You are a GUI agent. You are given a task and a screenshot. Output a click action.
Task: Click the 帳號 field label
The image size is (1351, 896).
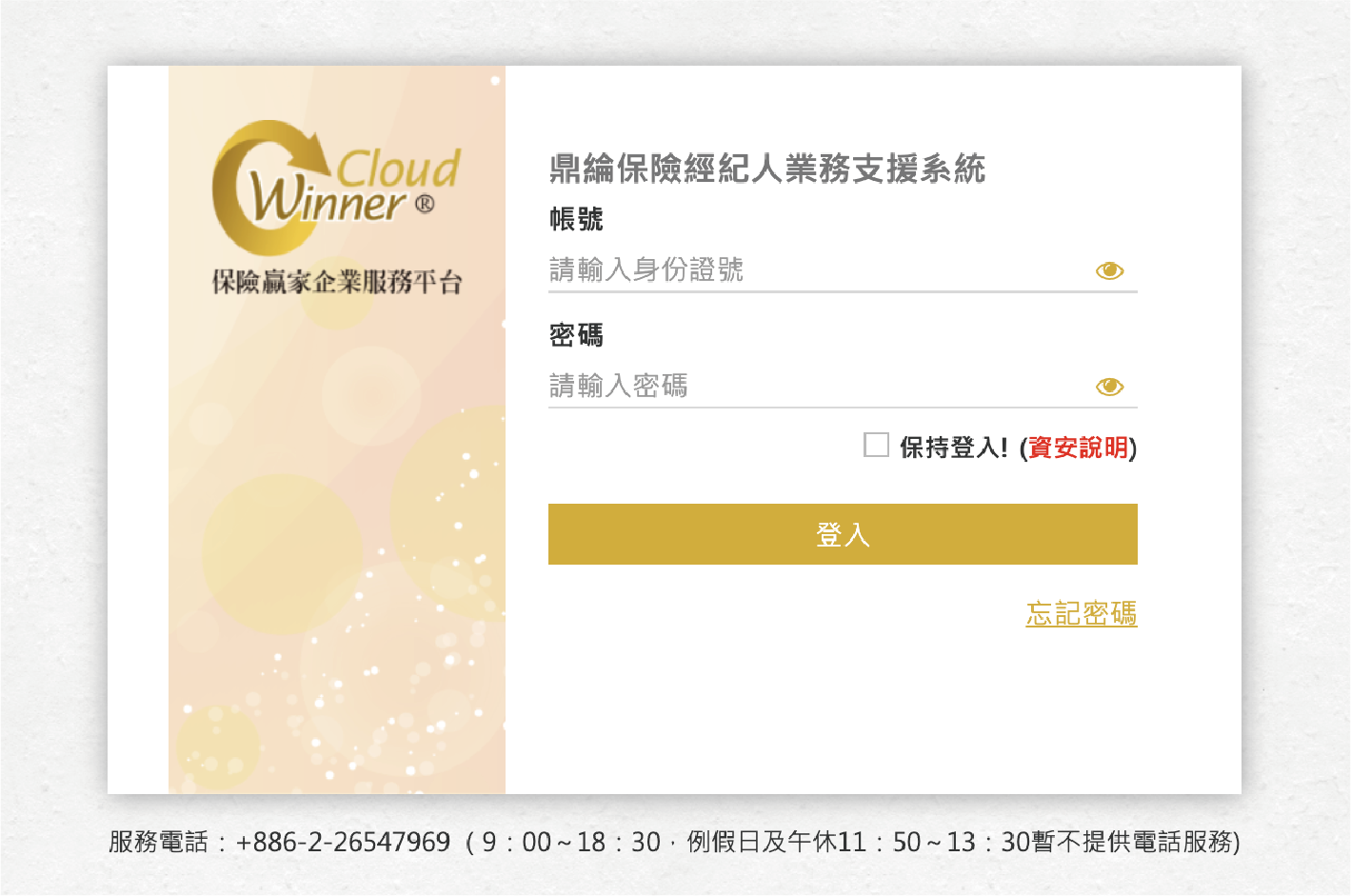tap(576, 220)
